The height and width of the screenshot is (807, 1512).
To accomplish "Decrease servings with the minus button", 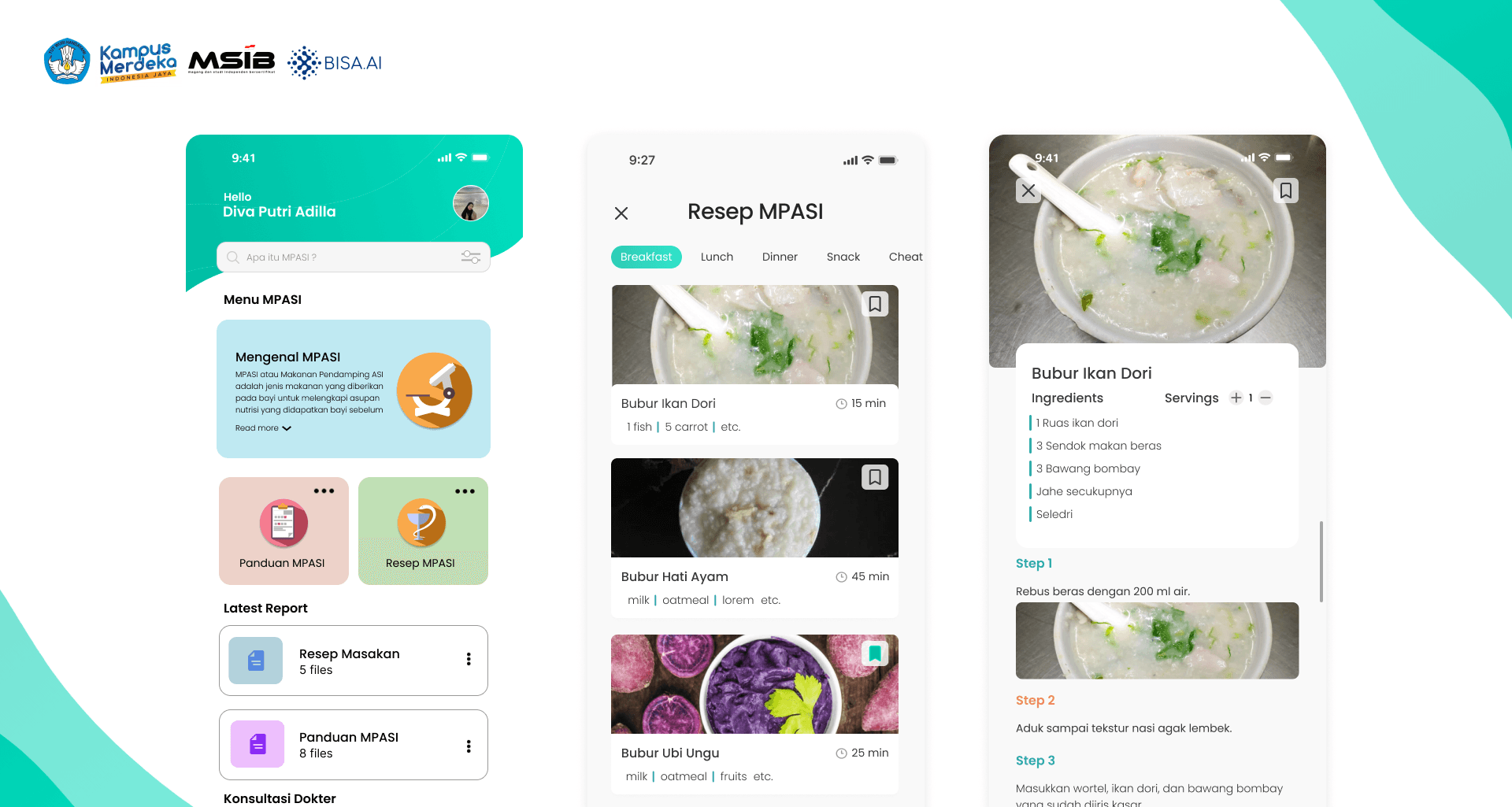I will tap(1266, 398).
